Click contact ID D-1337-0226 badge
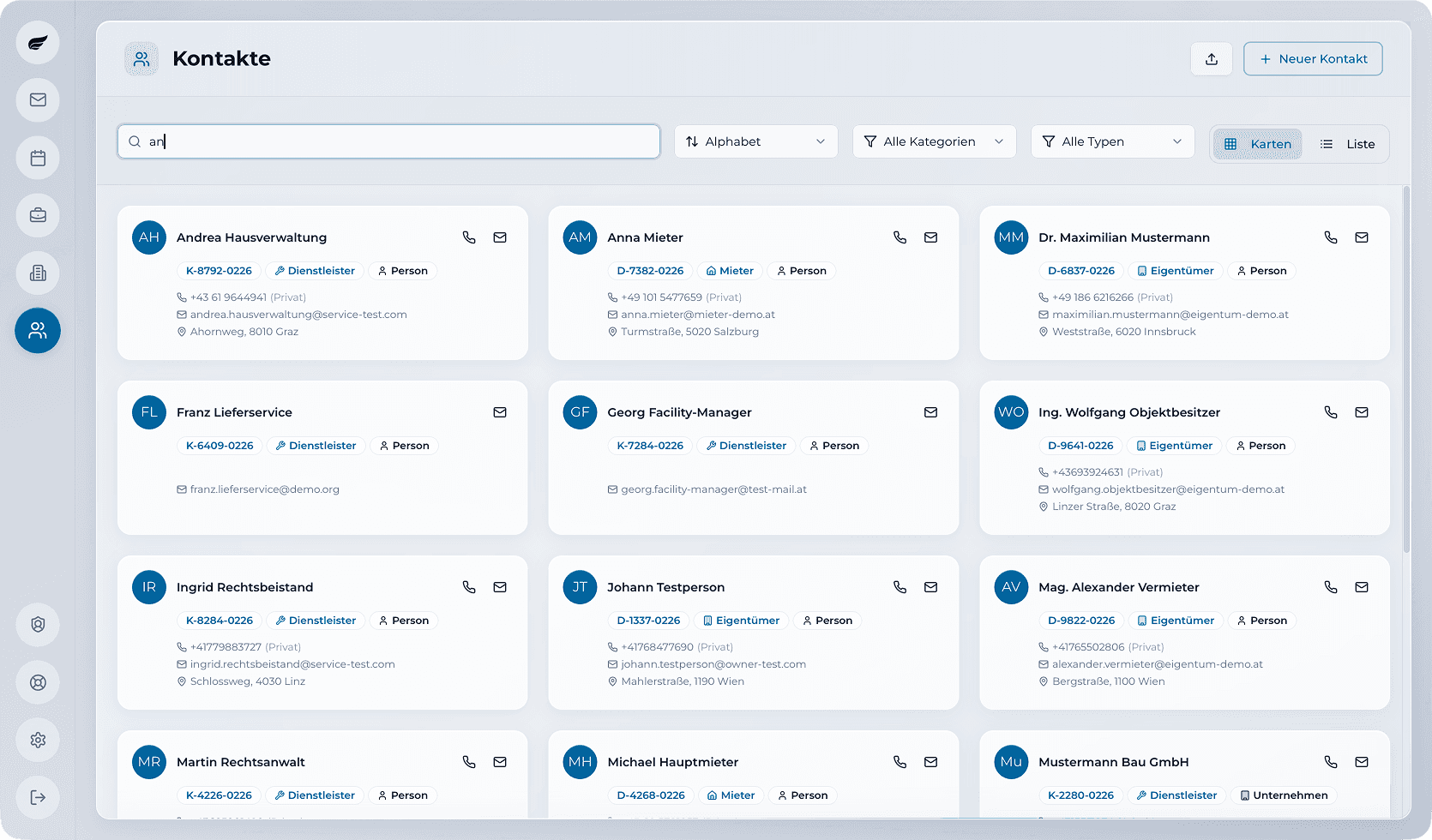Image resolution: width=1432 pixels, height=840 pixels. coord(648,621)
